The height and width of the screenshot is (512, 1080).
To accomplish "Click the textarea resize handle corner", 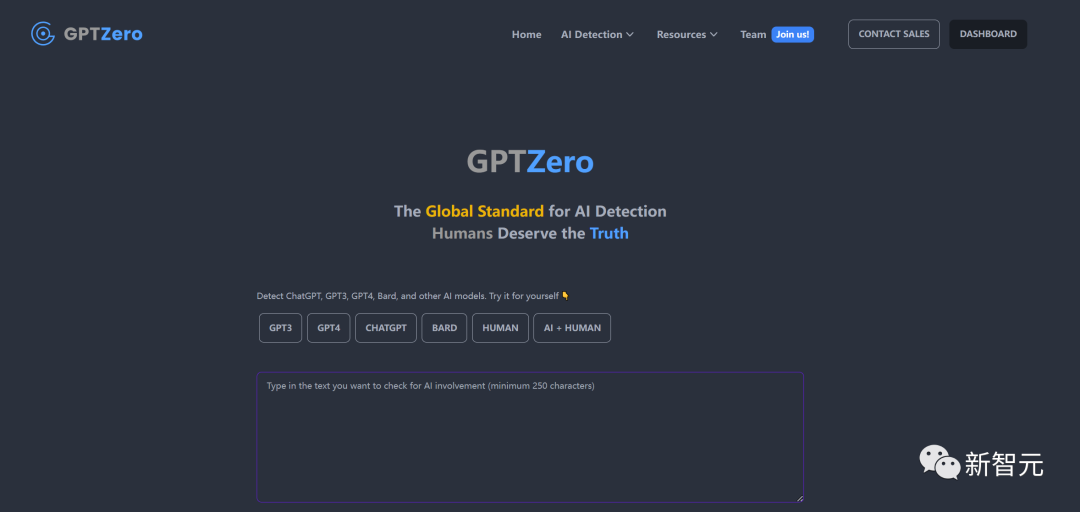I will point(800,498).
